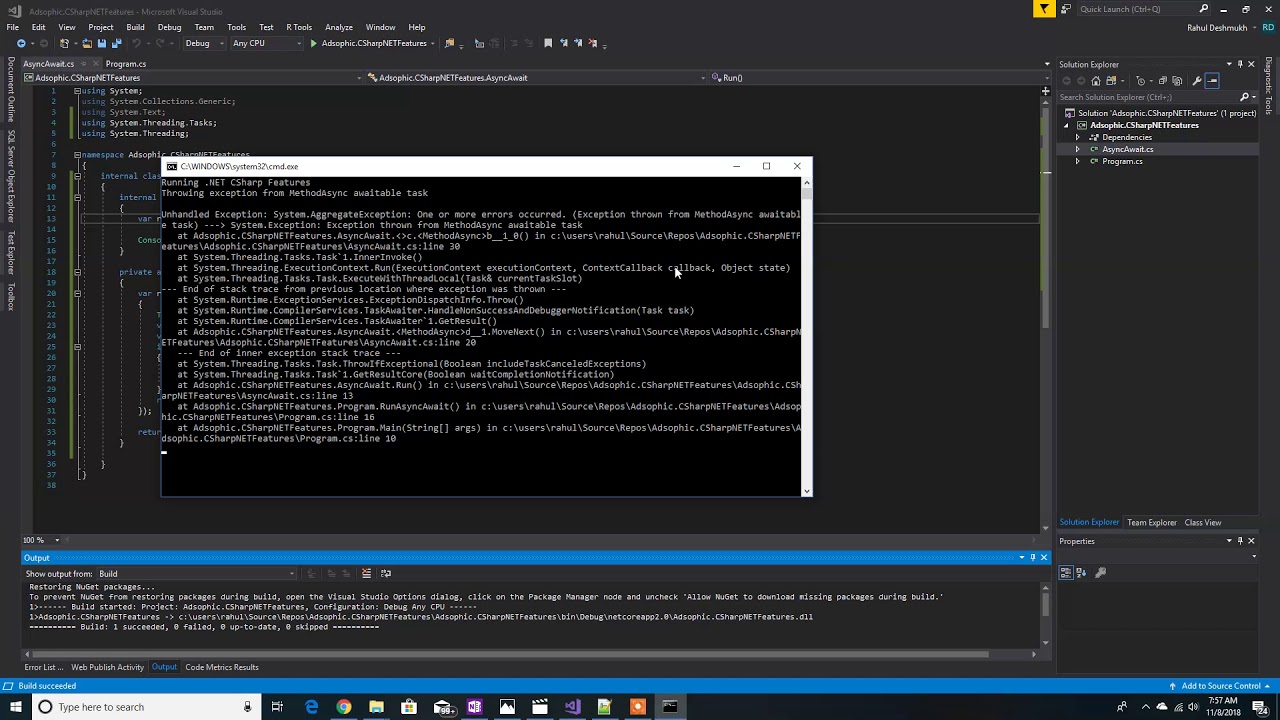Toggle Preview Selected Items in Solution Explorer
The width and height of the screenshot is (1280, 720).
pyautogui.click(x=1212, y=81)
